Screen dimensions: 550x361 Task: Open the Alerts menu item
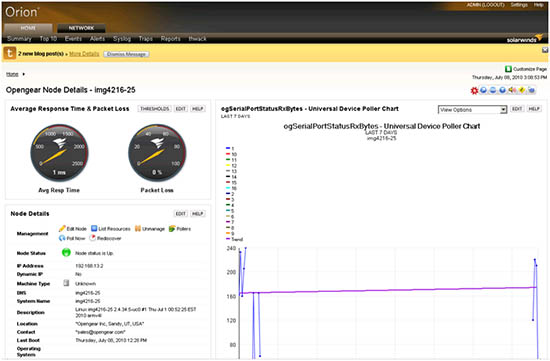tap(97, 39)
